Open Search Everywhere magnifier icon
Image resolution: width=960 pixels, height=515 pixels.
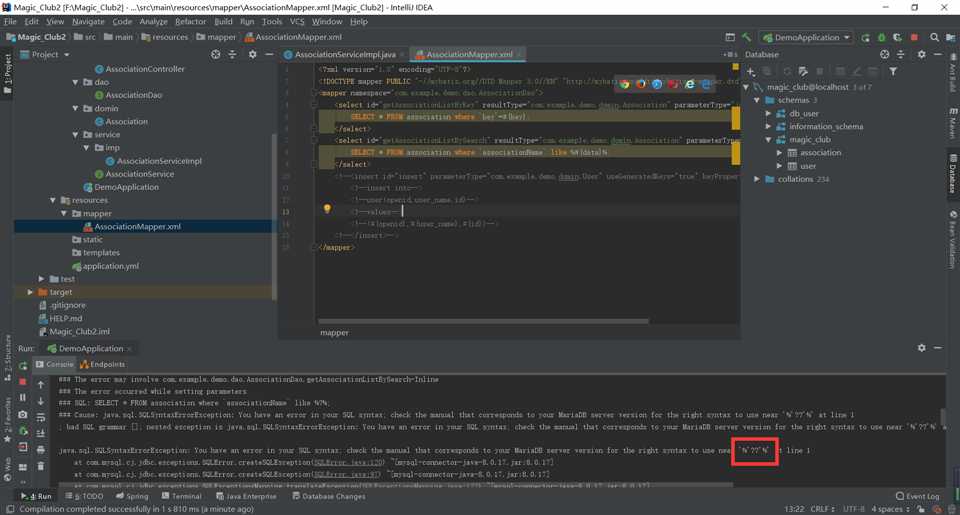934,37
